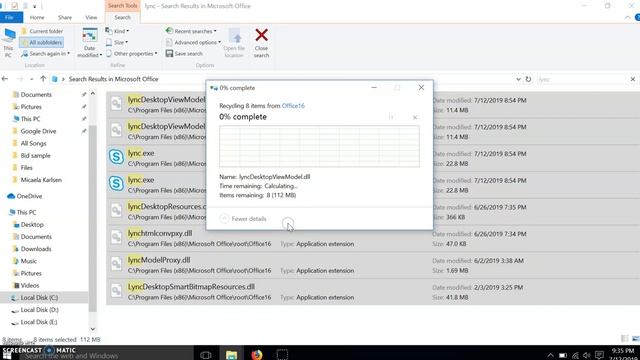Open Recent searches dropdown
The height and width of the screenshot is (360, 640).
click(191, 31)
